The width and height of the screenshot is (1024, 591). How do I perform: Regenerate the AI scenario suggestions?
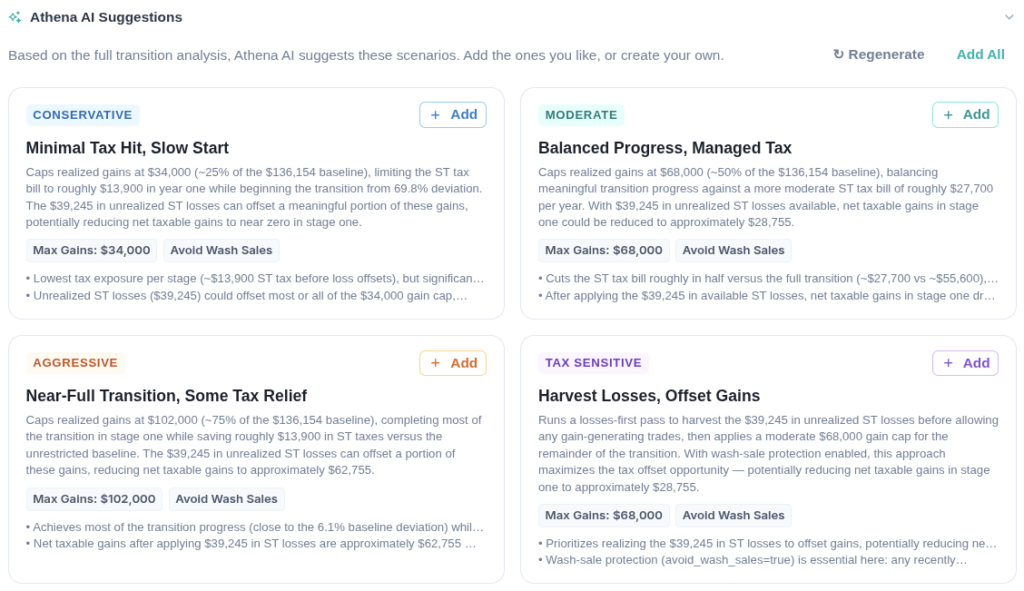click(878, 54)
